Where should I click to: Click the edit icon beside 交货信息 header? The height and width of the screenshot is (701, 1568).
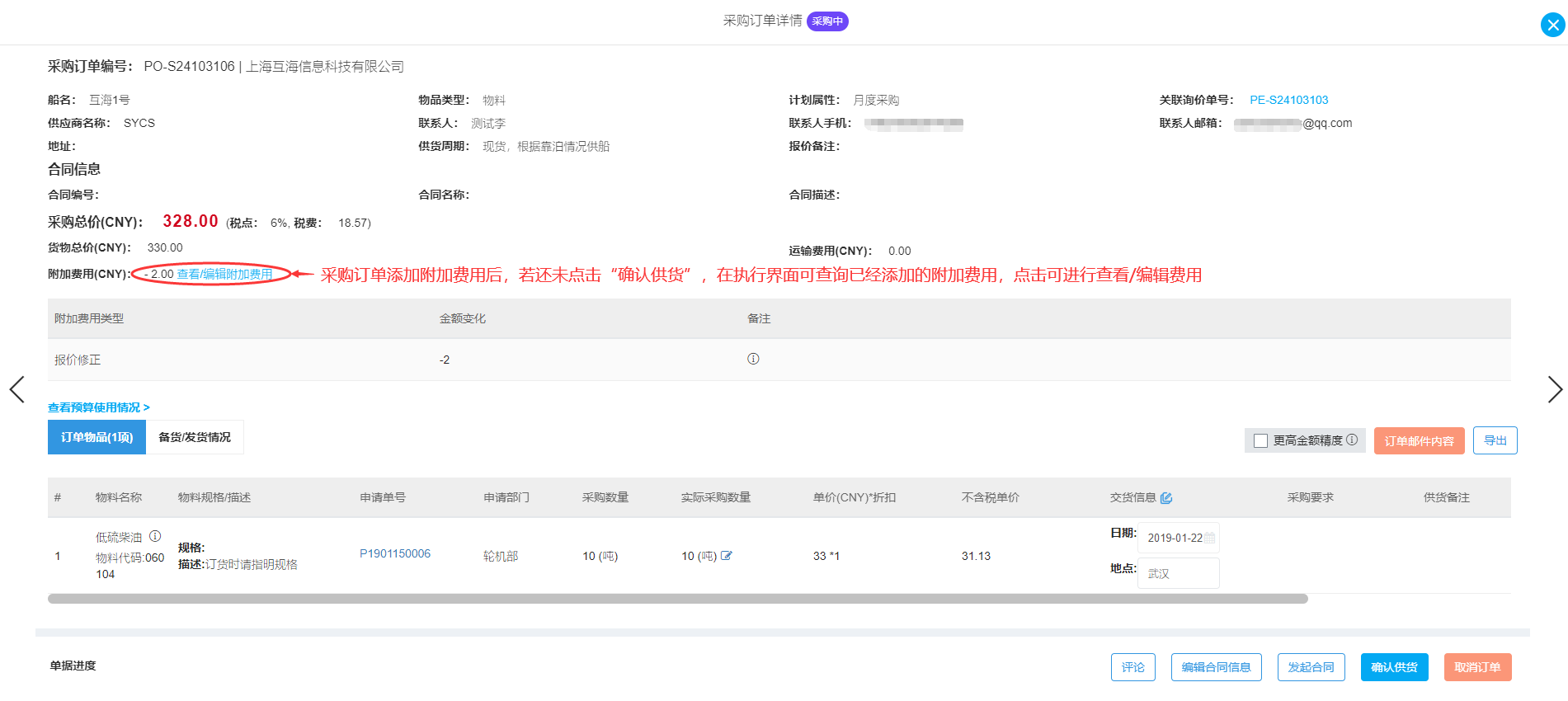[1166, 498]
